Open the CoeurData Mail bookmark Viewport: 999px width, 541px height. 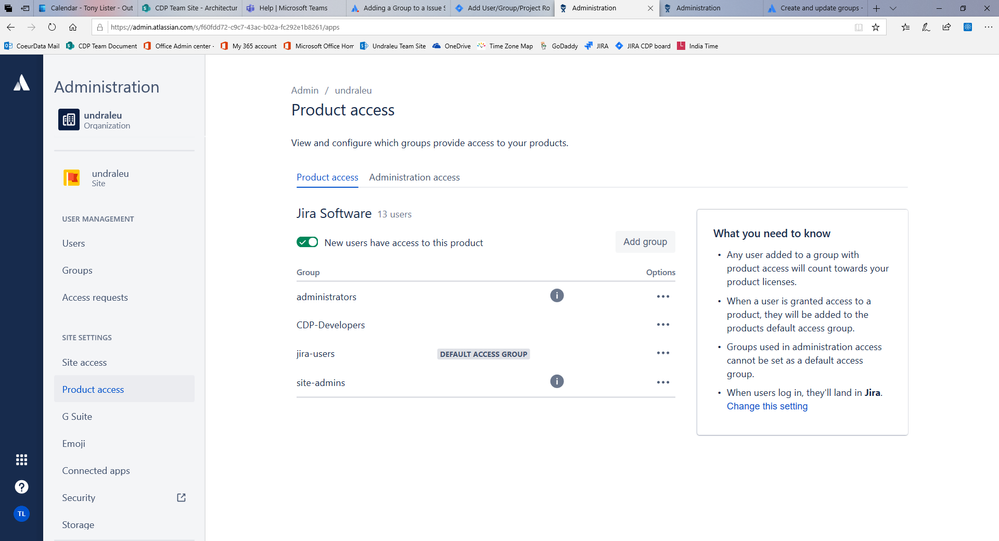[32, 46]
